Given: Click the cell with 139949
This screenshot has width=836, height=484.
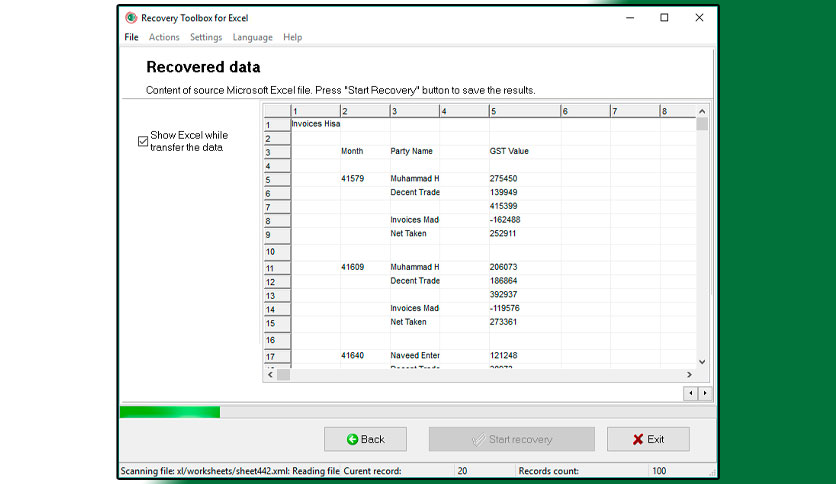Looking at the screenshot, I should tap(525, 192).
